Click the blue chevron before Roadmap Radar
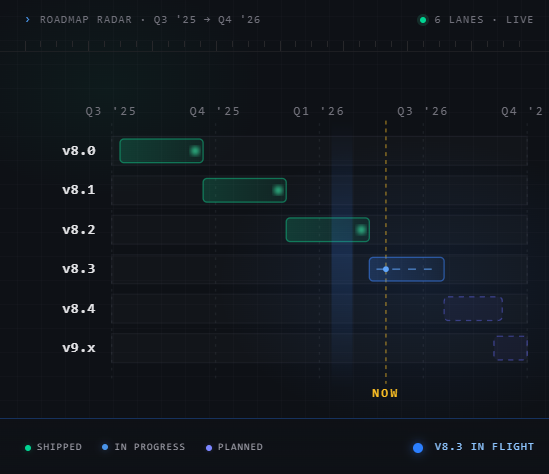The width and height of the screenshot is (549, 474). (x=28, y=20)
